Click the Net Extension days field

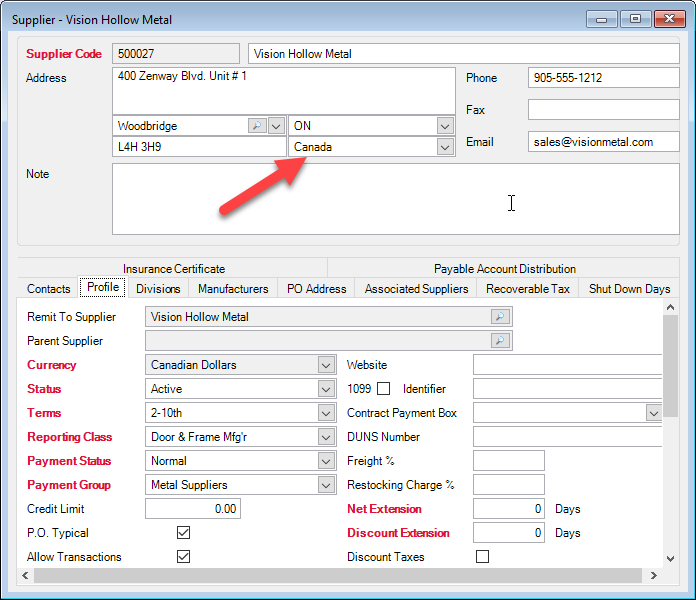(509, 509)
